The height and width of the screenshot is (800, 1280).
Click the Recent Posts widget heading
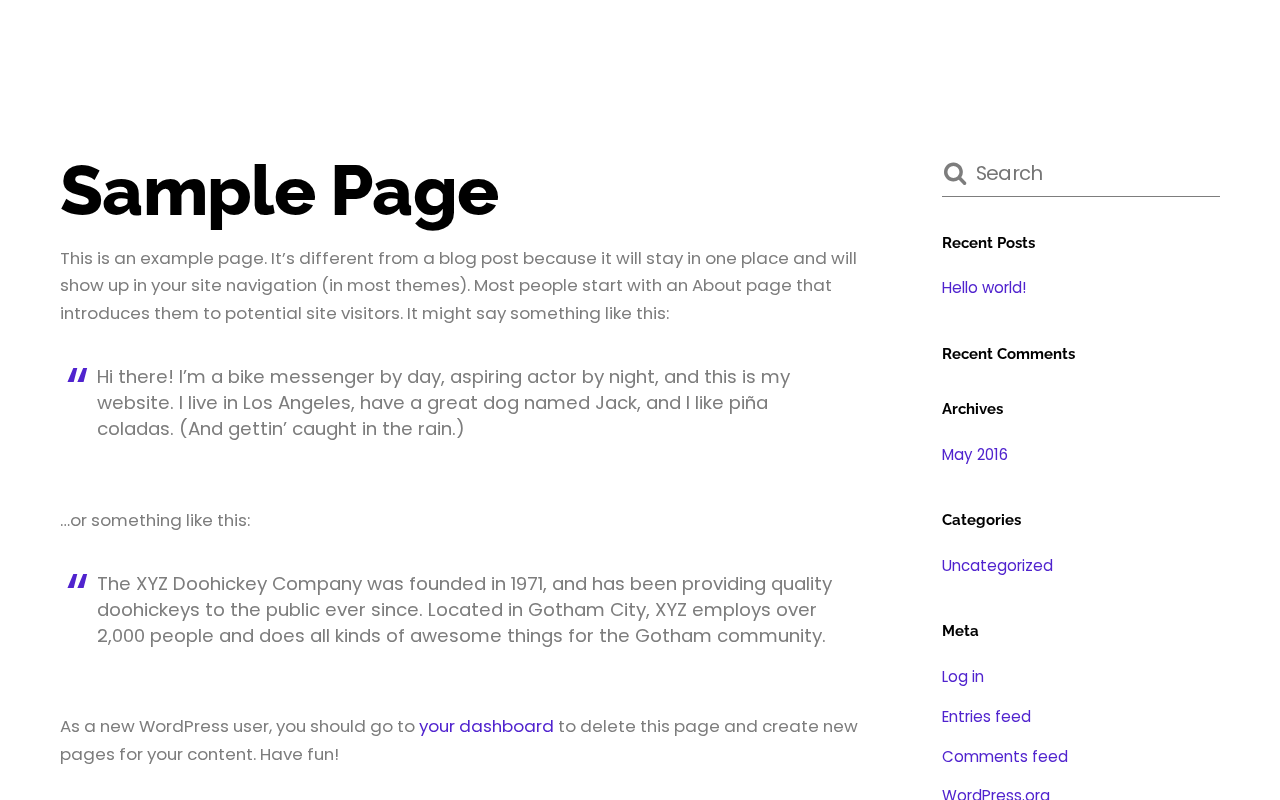point(988,243)
